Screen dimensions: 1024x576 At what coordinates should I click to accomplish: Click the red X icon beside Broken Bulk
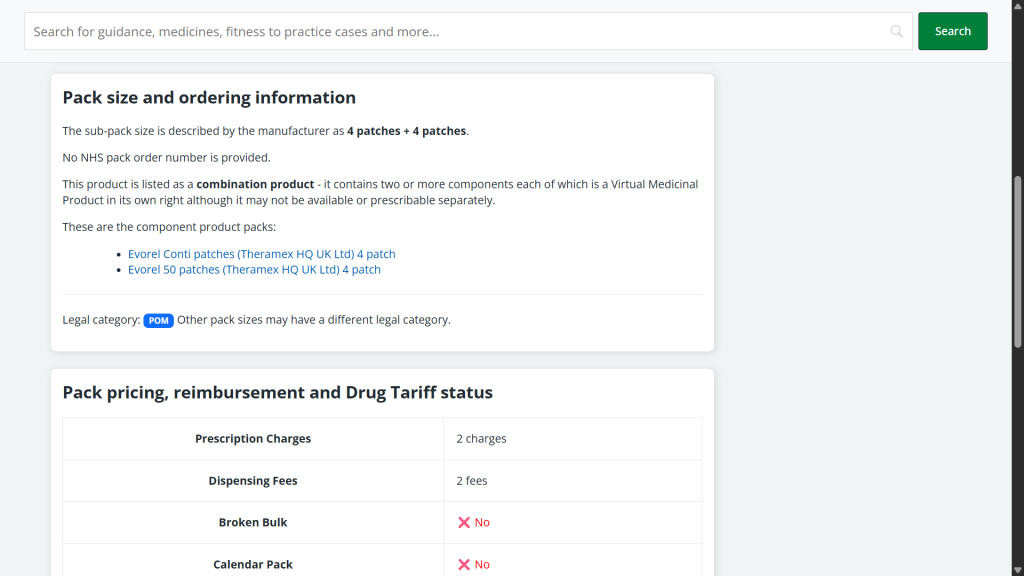464,523
